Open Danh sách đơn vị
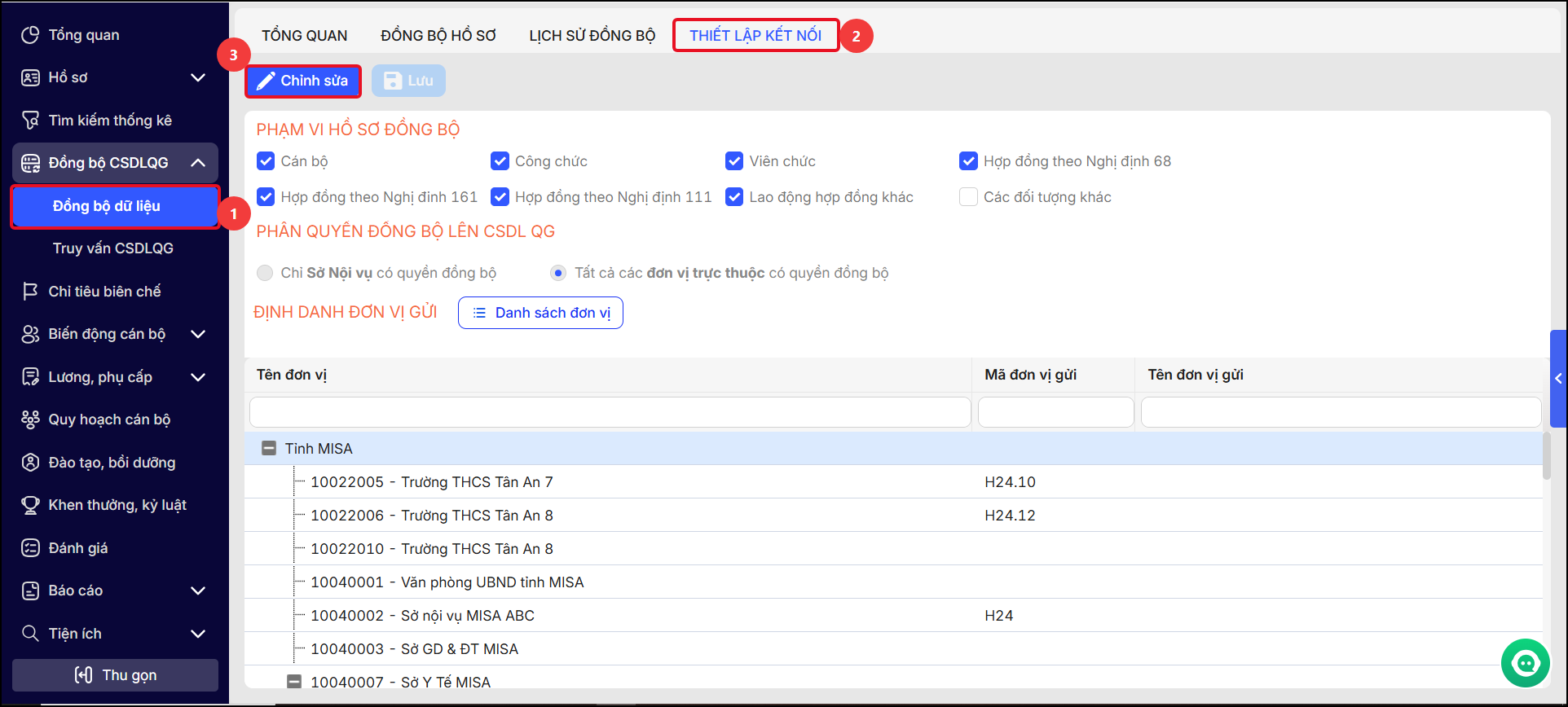Screen dimensions: 1568x707 click(540, 313)
